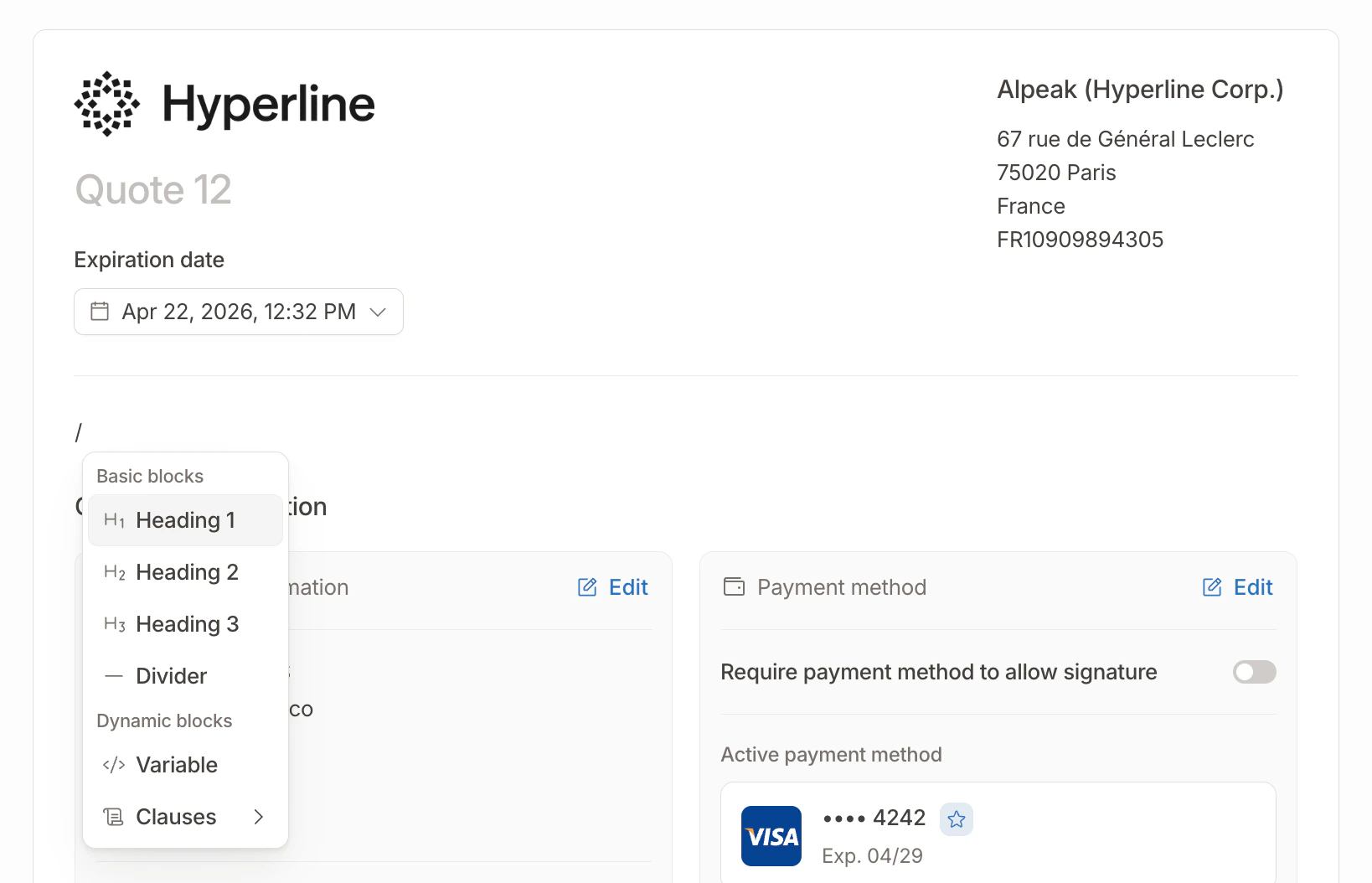1372x883 pixels.
Task: Select the Heading 2 block
Action: pos(185,572)
